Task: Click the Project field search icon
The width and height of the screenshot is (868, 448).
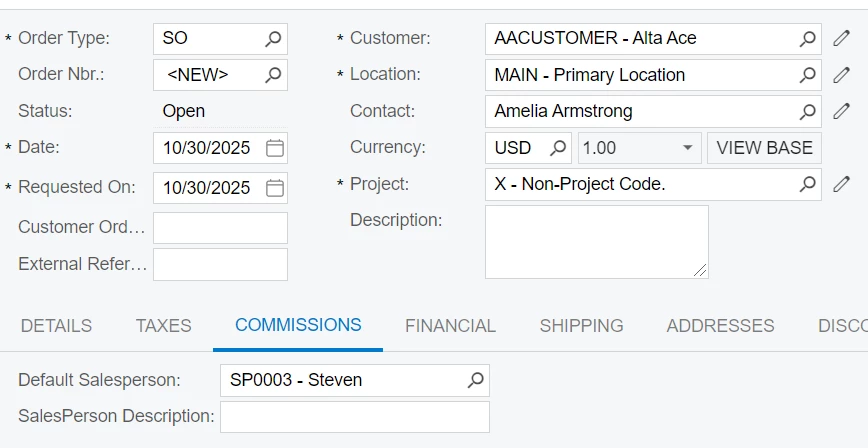Action: coord(807,184)
